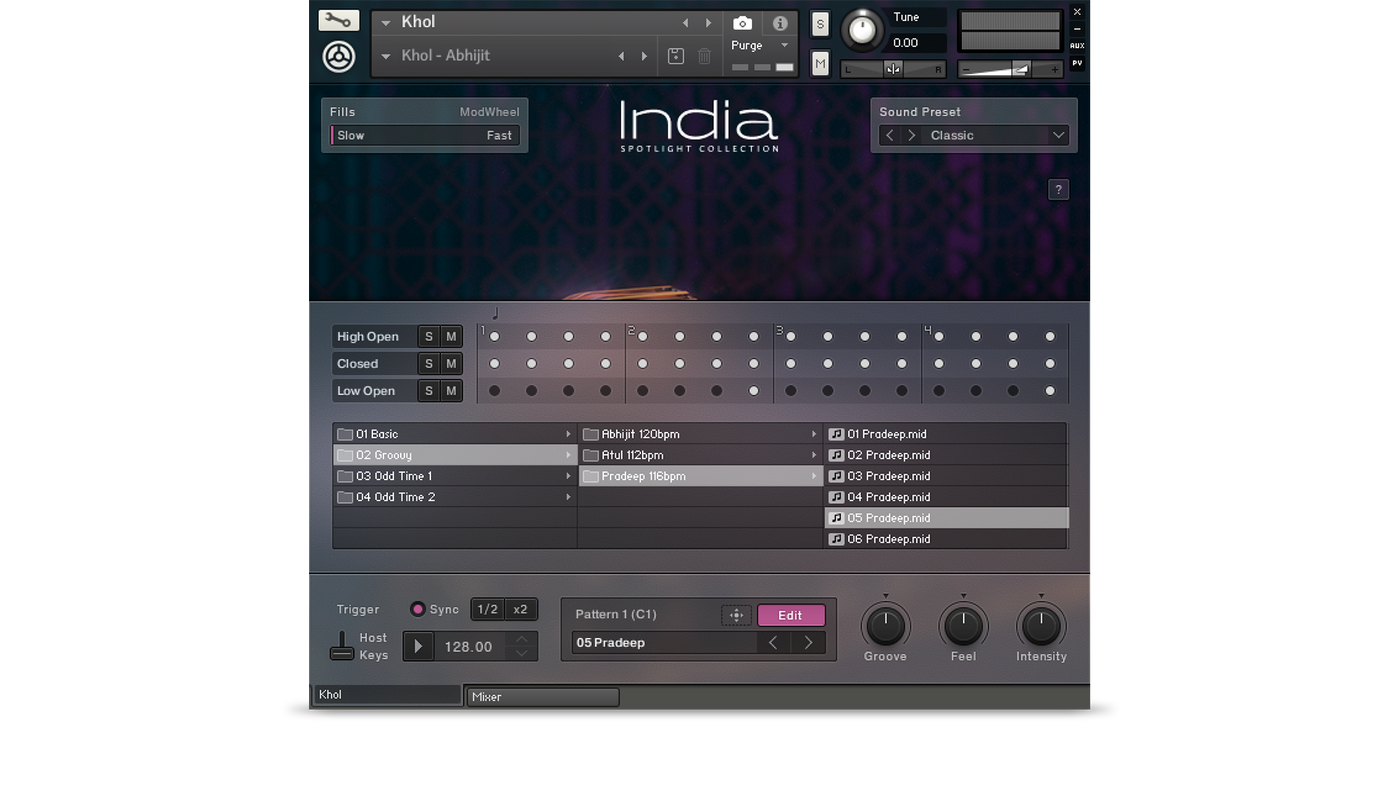Screen dimensions: 1400x804
Task: Open the AUX sends panel
Action: coord(1077,46)
